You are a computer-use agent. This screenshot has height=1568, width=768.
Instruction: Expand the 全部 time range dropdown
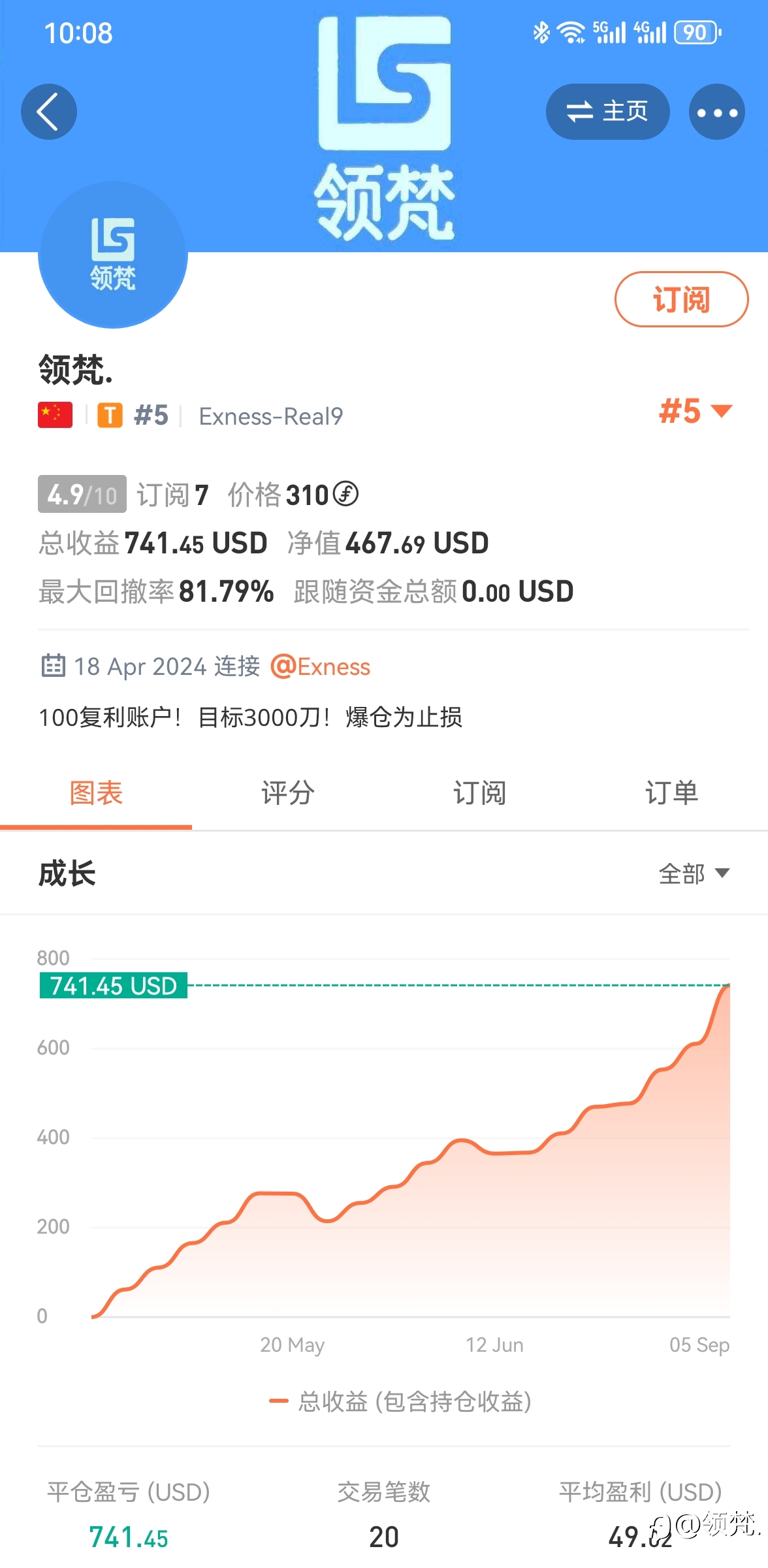click(x=694, y=874)
